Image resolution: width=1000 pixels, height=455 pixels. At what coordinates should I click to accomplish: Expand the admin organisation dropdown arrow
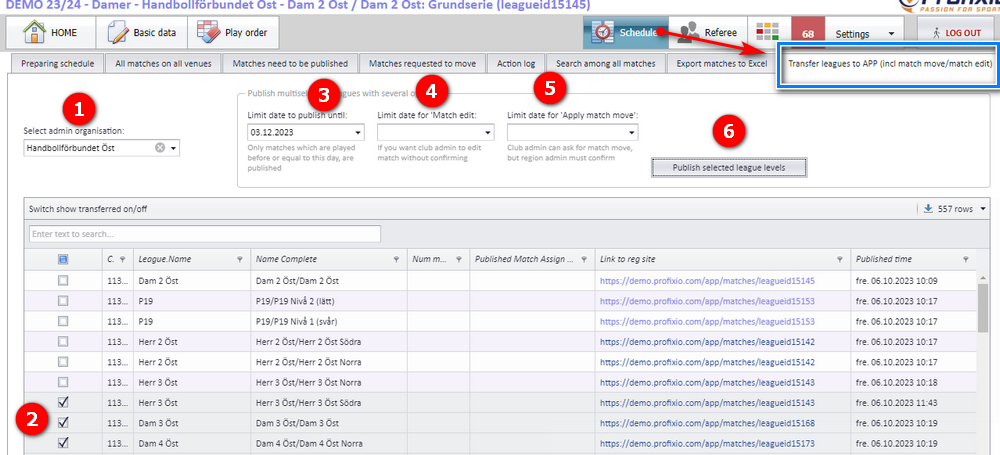pyautogui.click(x=173, y=149)
